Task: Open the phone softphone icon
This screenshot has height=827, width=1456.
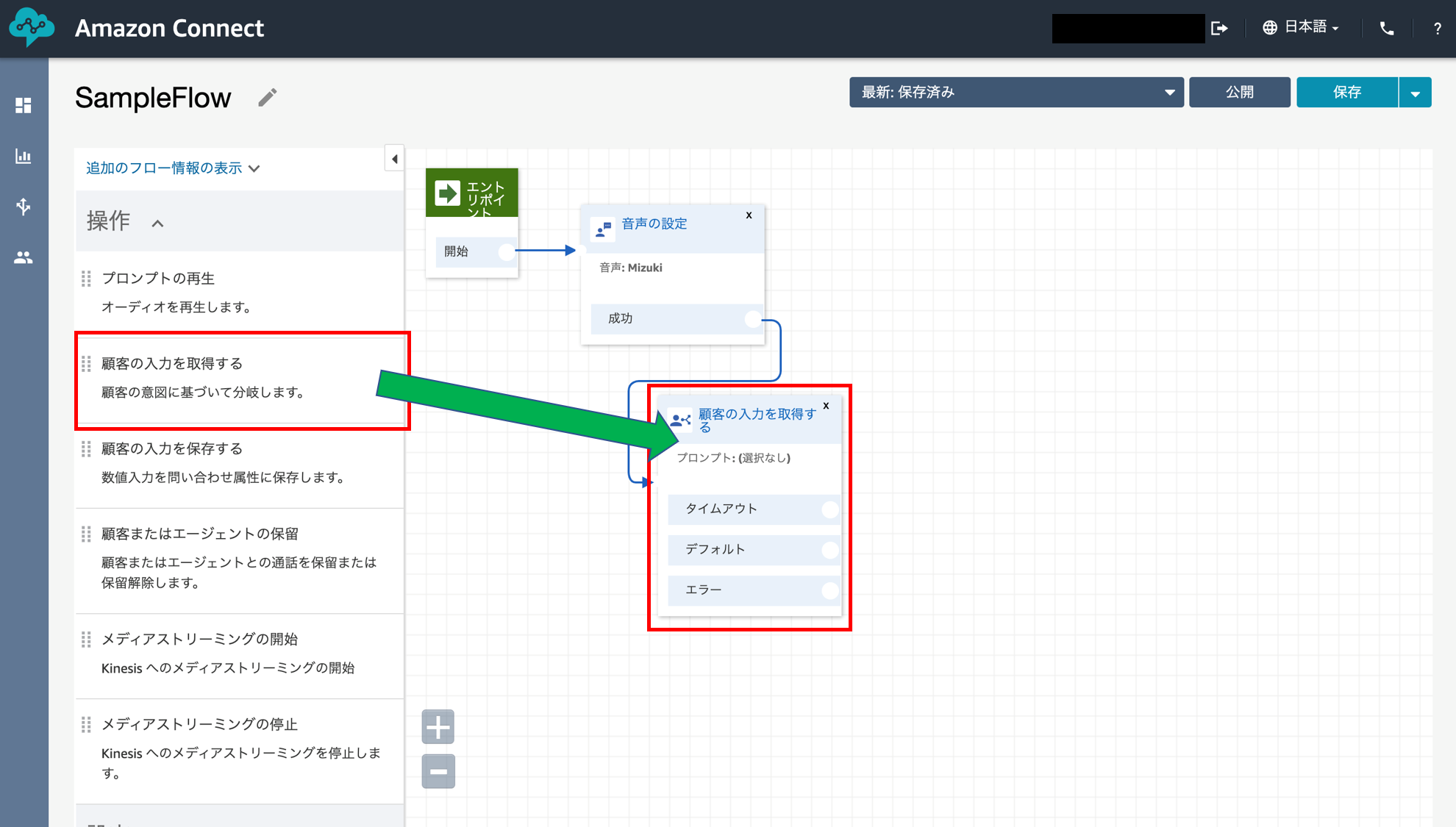Action: click(x=1387, y=28)
